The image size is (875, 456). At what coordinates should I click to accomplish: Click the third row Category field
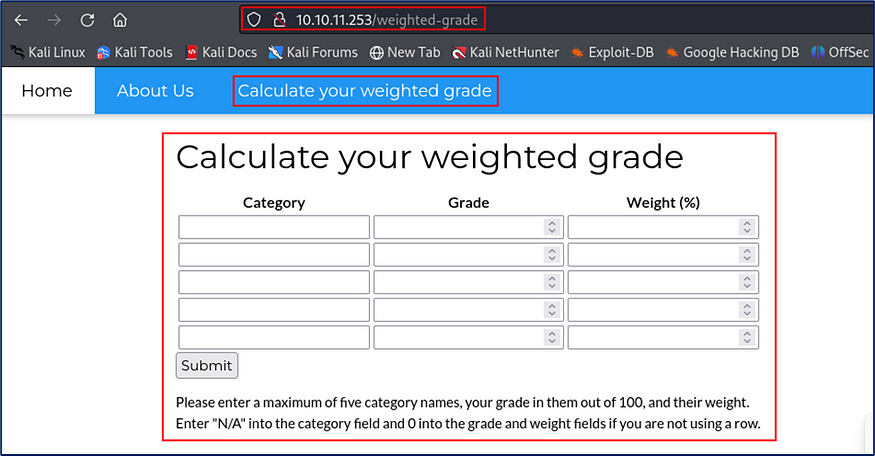[274, 282]
